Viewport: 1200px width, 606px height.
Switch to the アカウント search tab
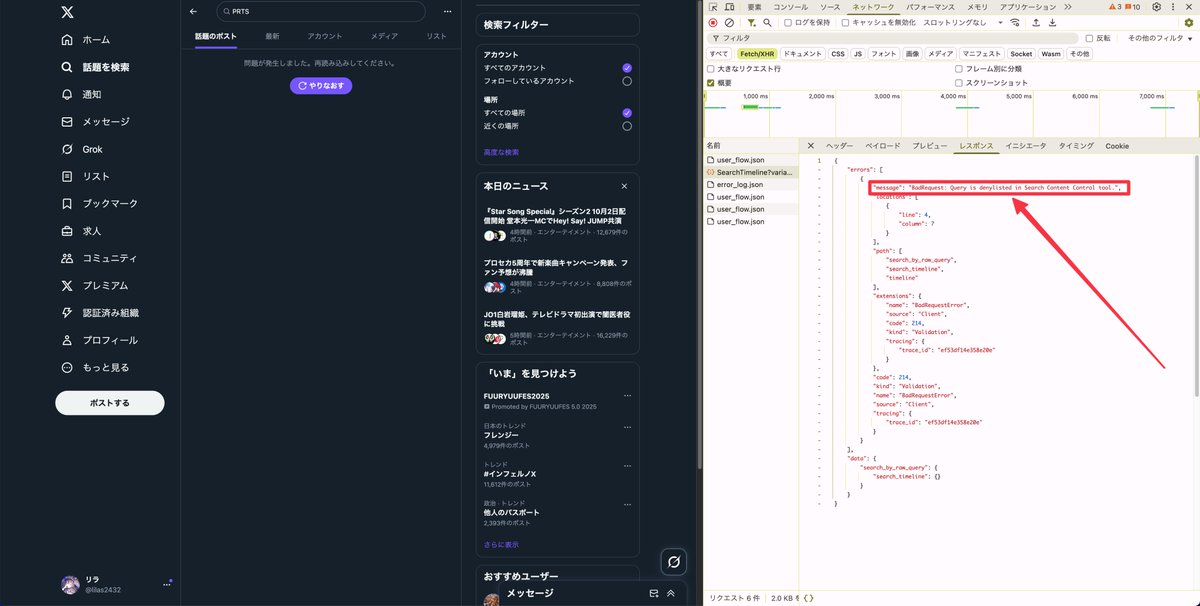(x=325, y=36)
